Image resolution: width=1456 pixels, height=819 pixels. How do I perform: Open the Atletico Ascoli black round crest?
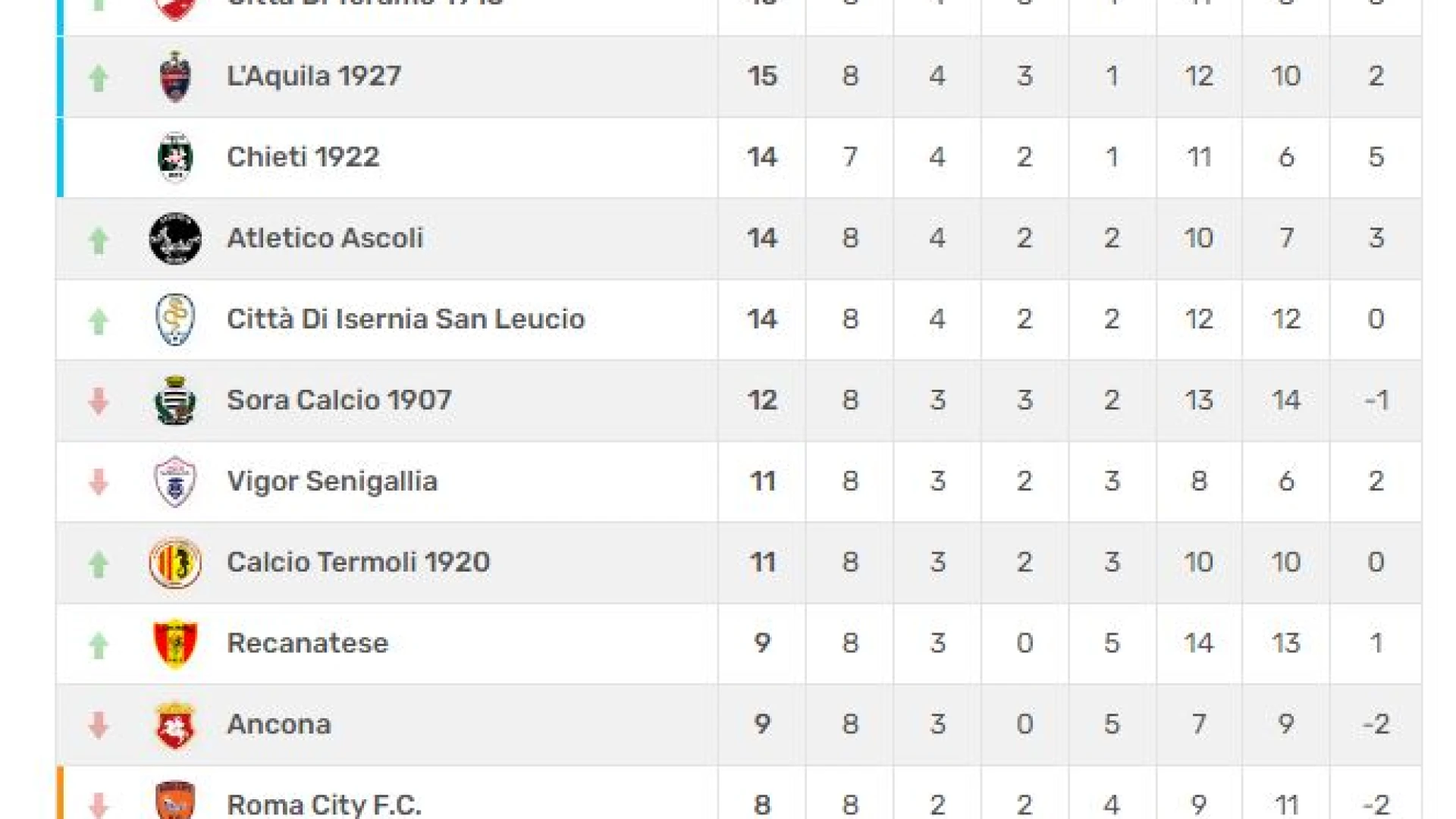pyautogui.click(x=175, y=238)
